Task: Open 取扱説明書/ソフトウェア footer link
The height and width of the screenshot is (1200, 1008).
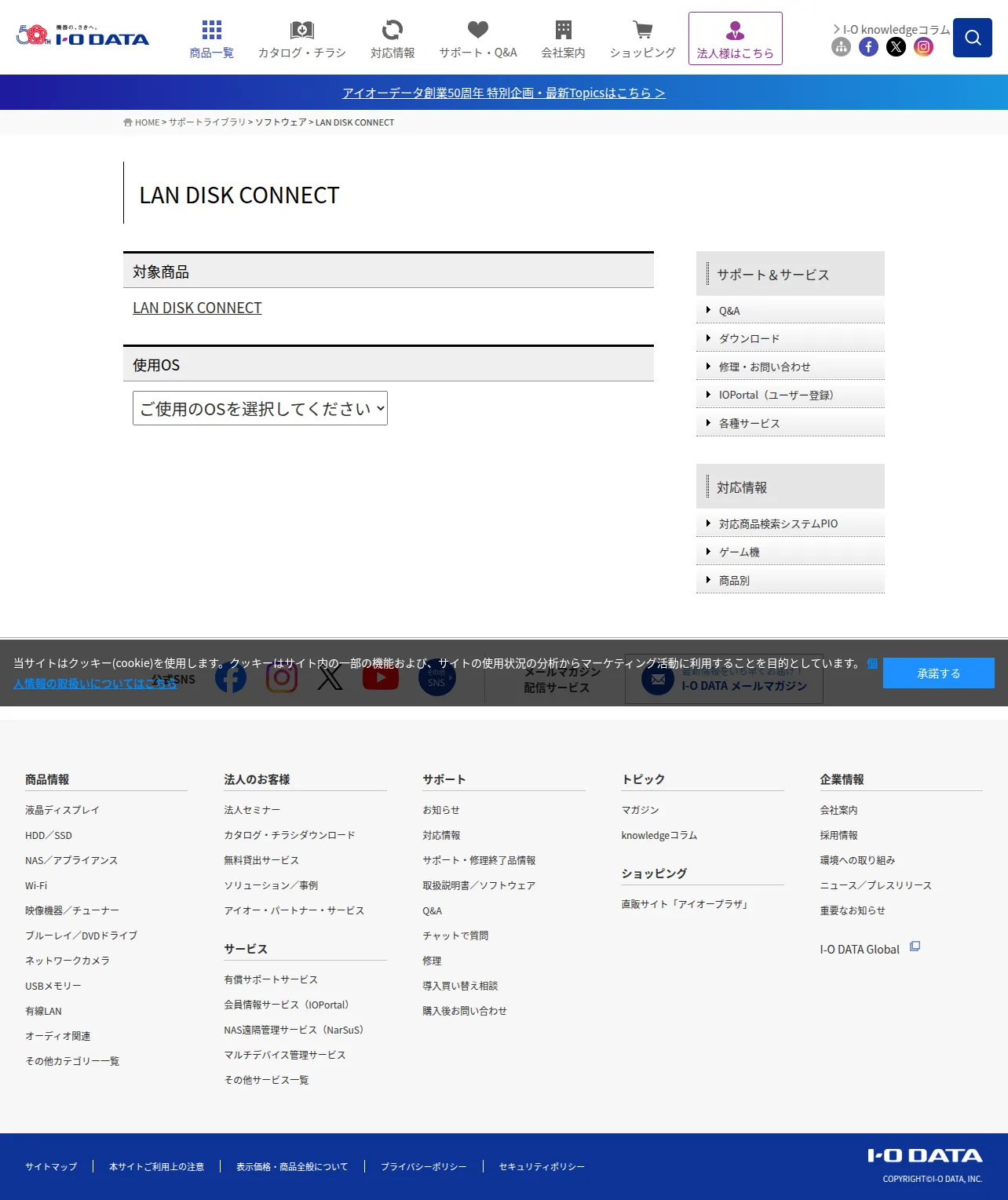Action: click(479, 885)
